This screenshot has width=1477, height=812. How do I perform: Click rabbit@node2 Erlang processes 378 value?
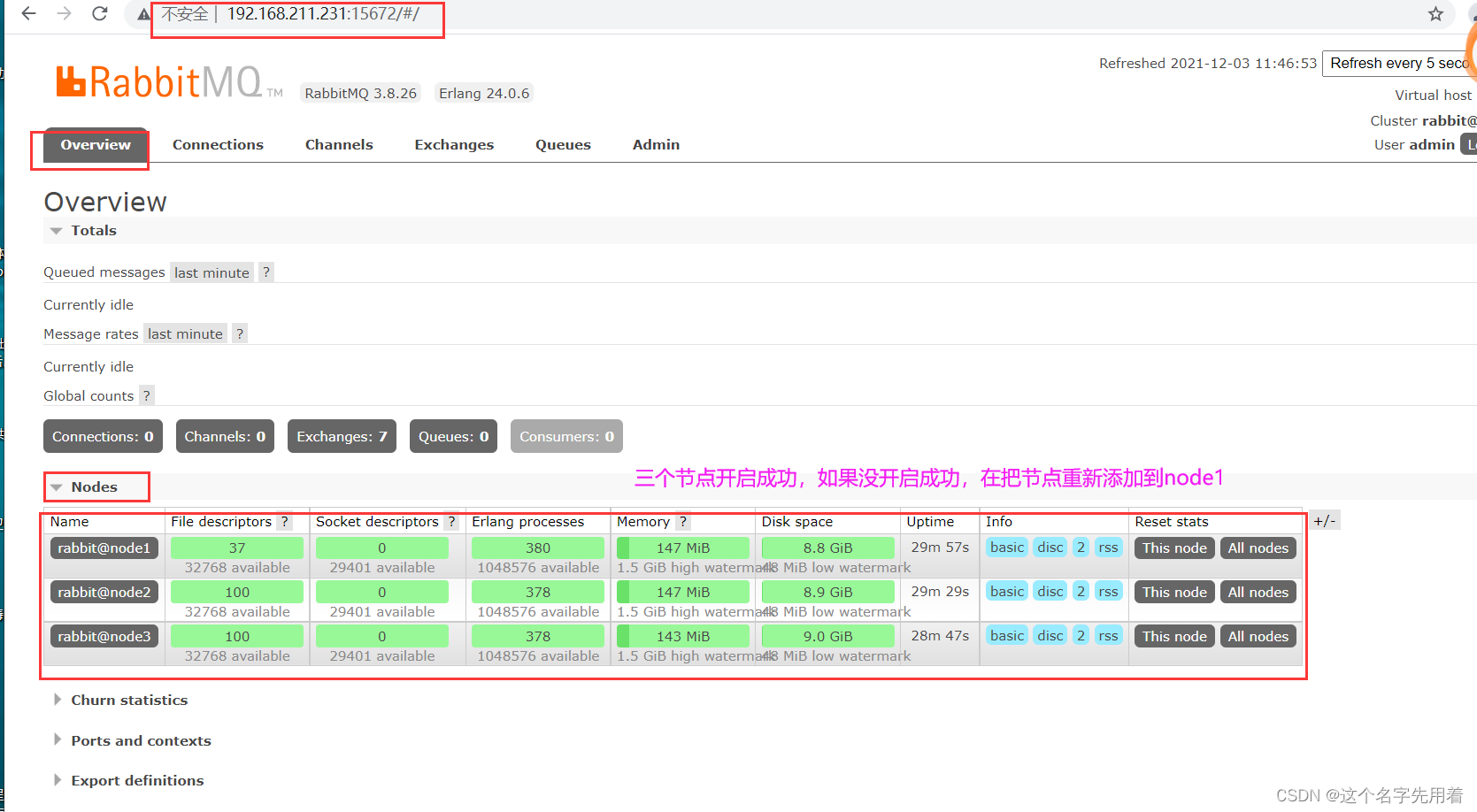[x=538, y=593]
